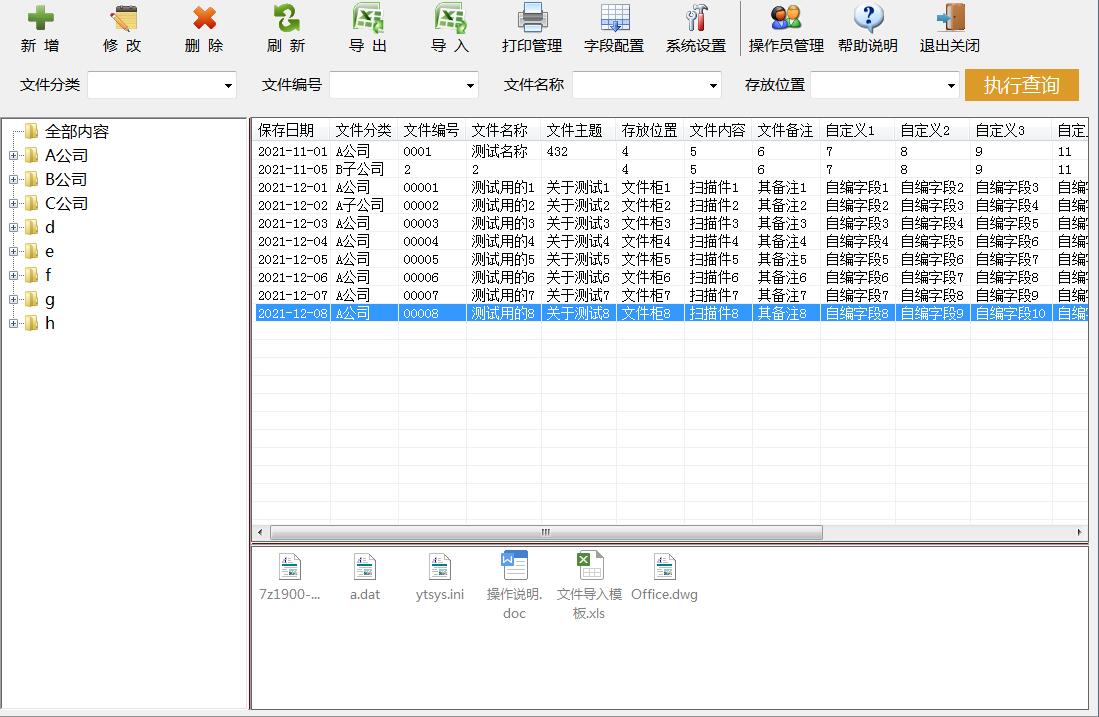This screenshot has height=717, width=1099.
Task: Expand the A公司 tree node
Action: [x=14, y=156]
